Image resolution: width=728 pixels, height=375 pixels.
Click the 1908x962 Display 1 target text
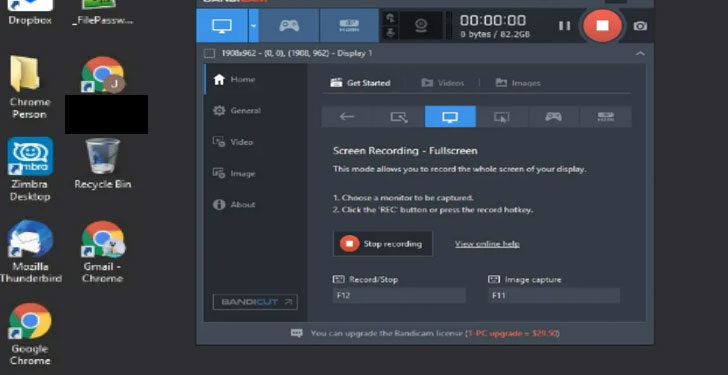point(297,53)
